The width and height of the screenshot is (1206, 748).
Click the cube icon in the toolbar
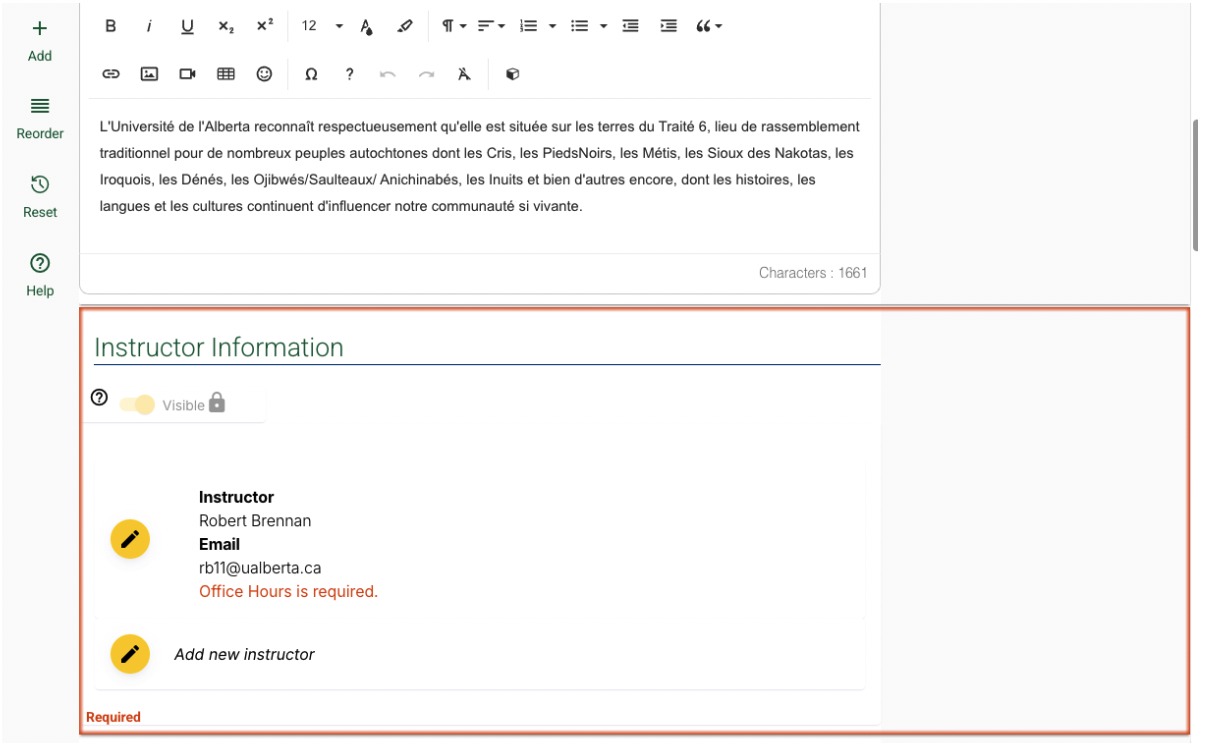pyautogui.click(x=512, y=74)
